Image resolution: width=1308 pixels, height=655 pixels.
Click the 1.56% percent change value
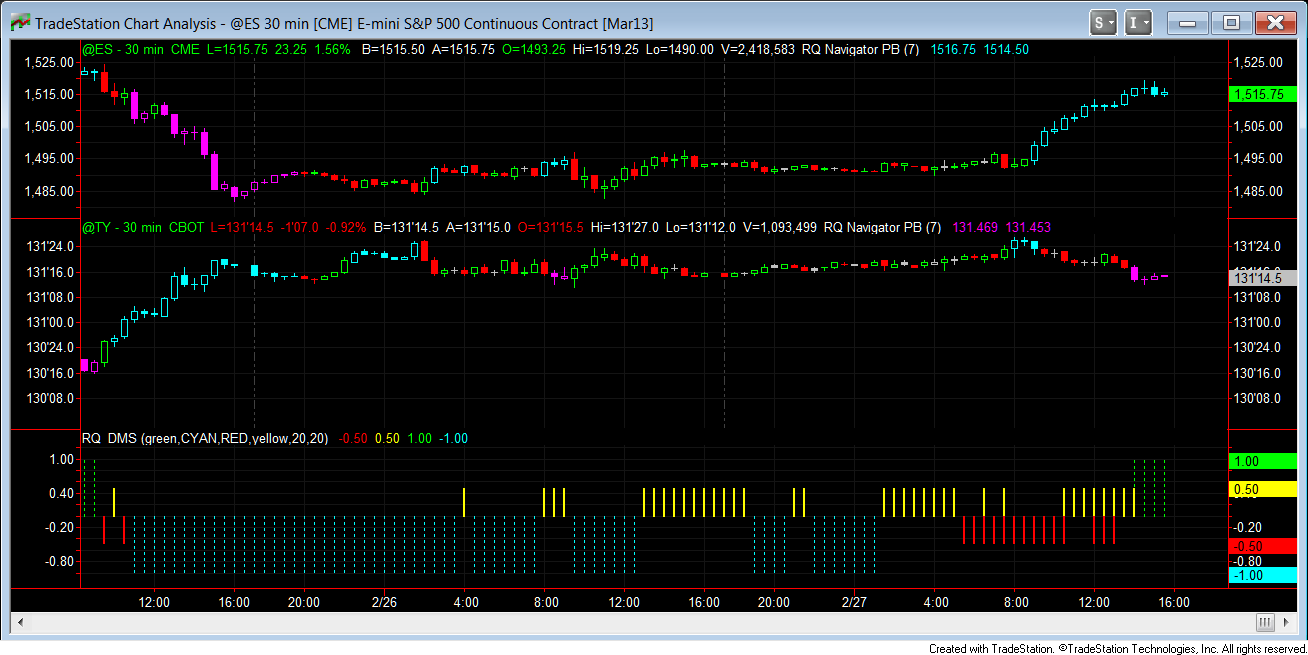332,49
